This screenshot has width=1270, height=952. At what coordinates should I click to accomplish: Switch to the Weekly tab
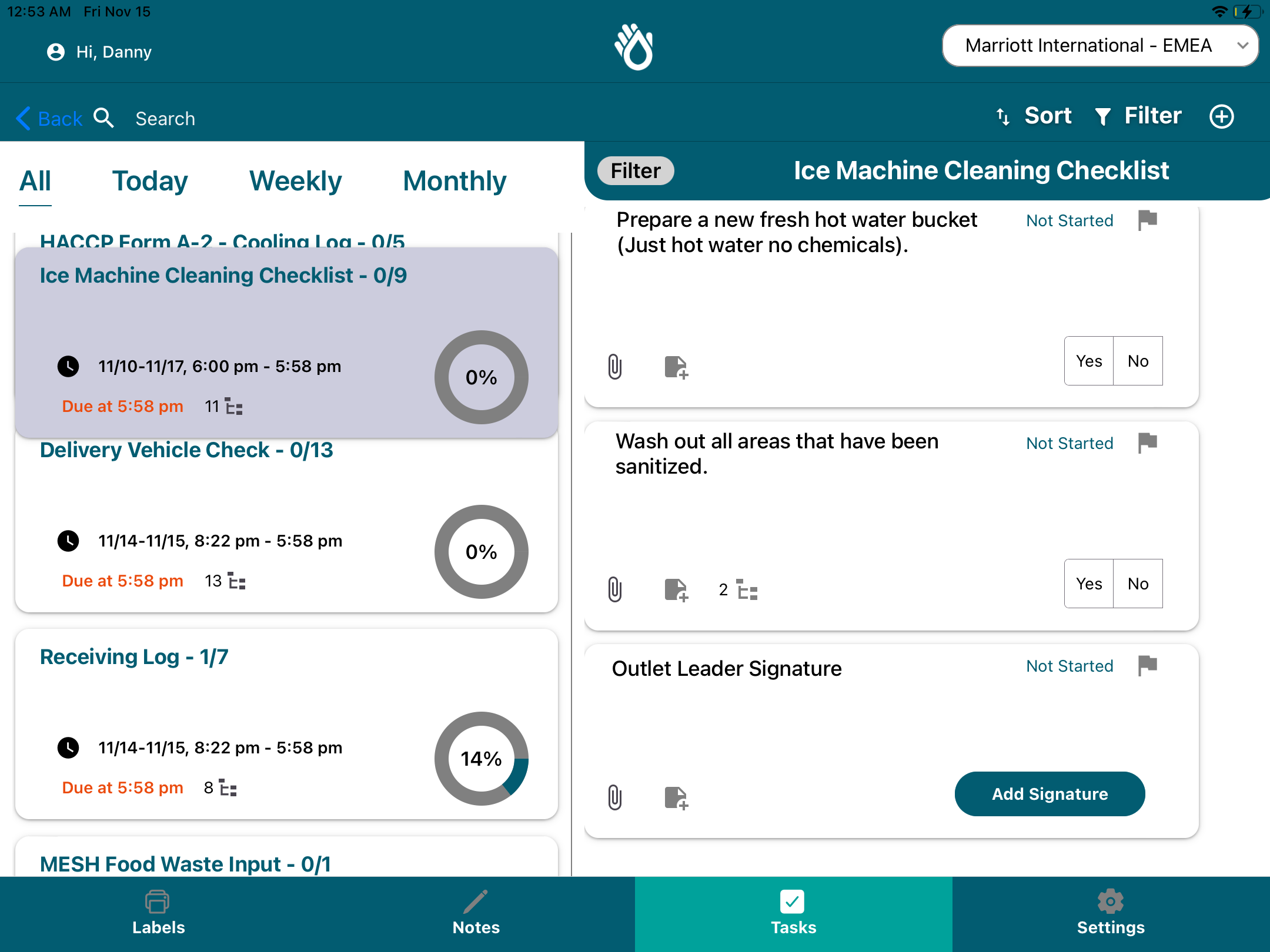tap(295, 181)
